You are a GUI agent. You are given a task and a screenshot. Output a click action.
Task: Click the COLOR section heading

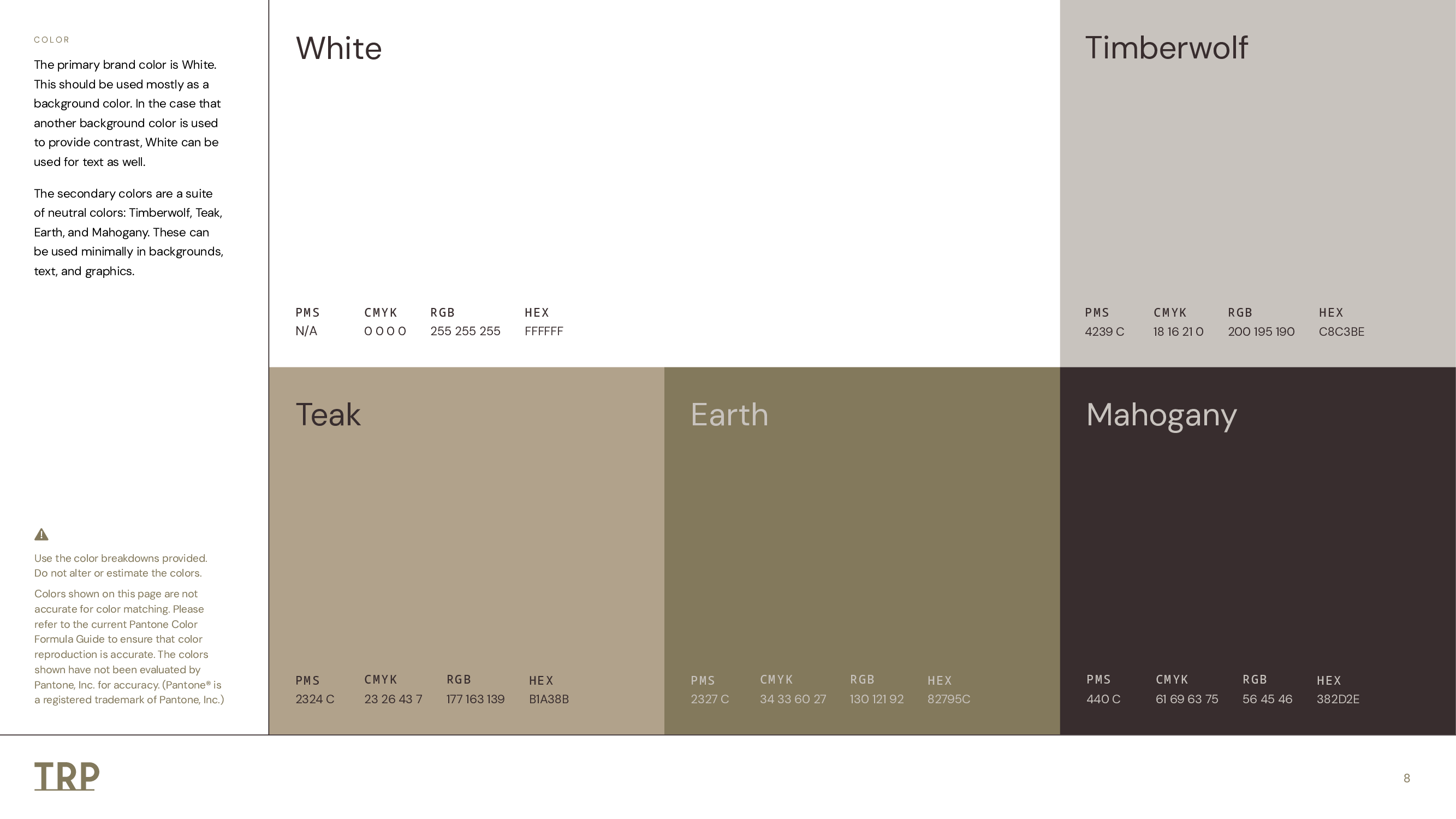coord(51,39)
